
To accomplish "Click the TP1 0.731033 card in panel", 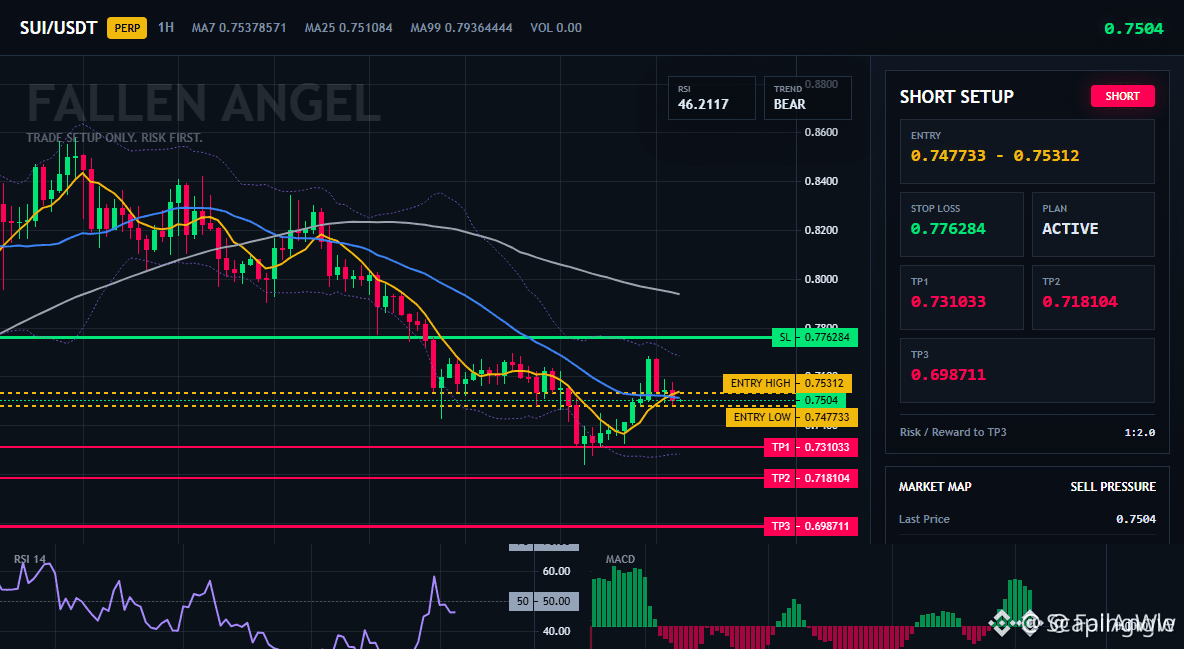I will (x=961, y=297).
